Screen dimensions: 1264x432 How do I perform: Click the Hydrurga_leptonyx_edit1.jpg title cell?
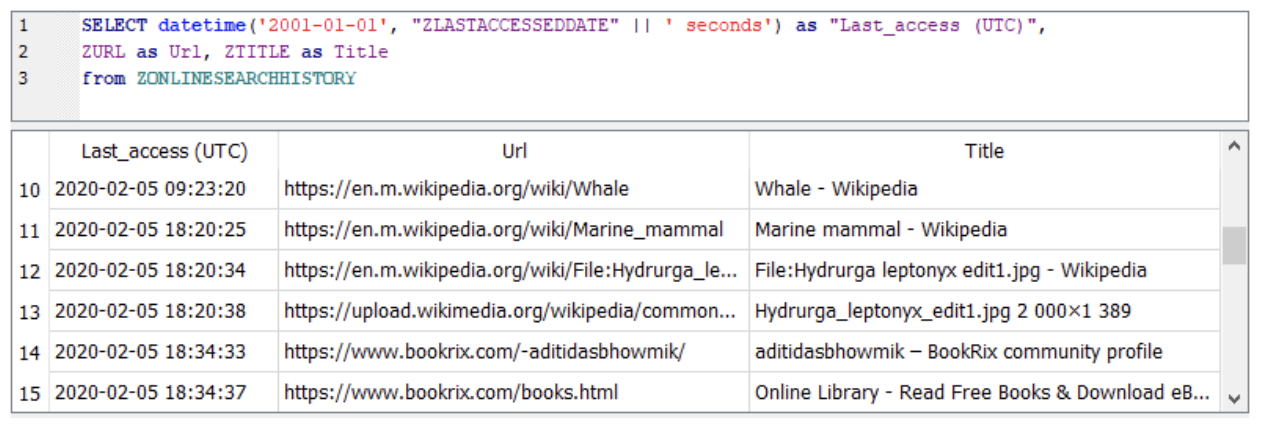pos(984,311)
